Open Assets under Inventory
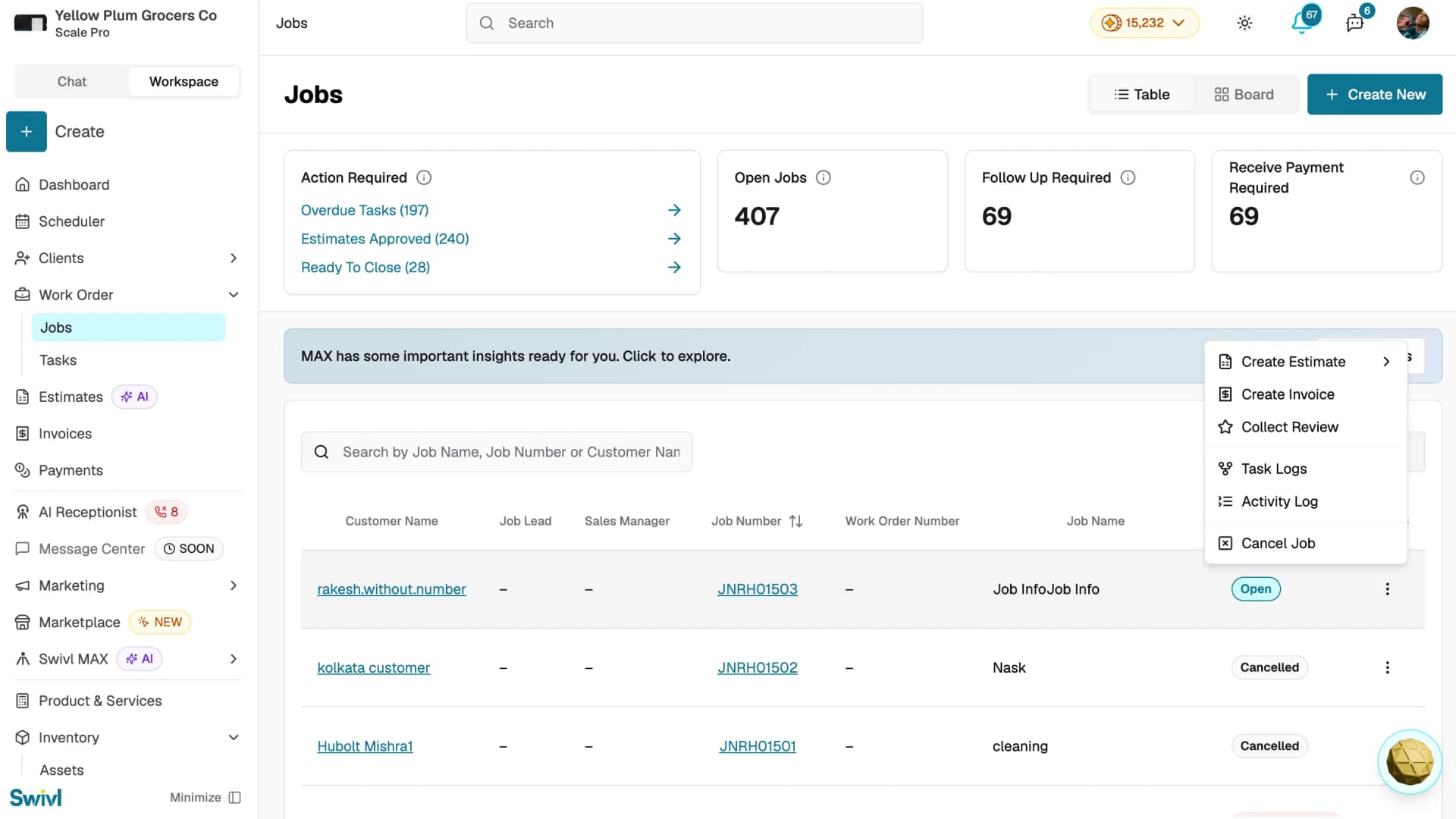Image resolution: width=1456 pixels, height=819 pixels. click(61, 770)
